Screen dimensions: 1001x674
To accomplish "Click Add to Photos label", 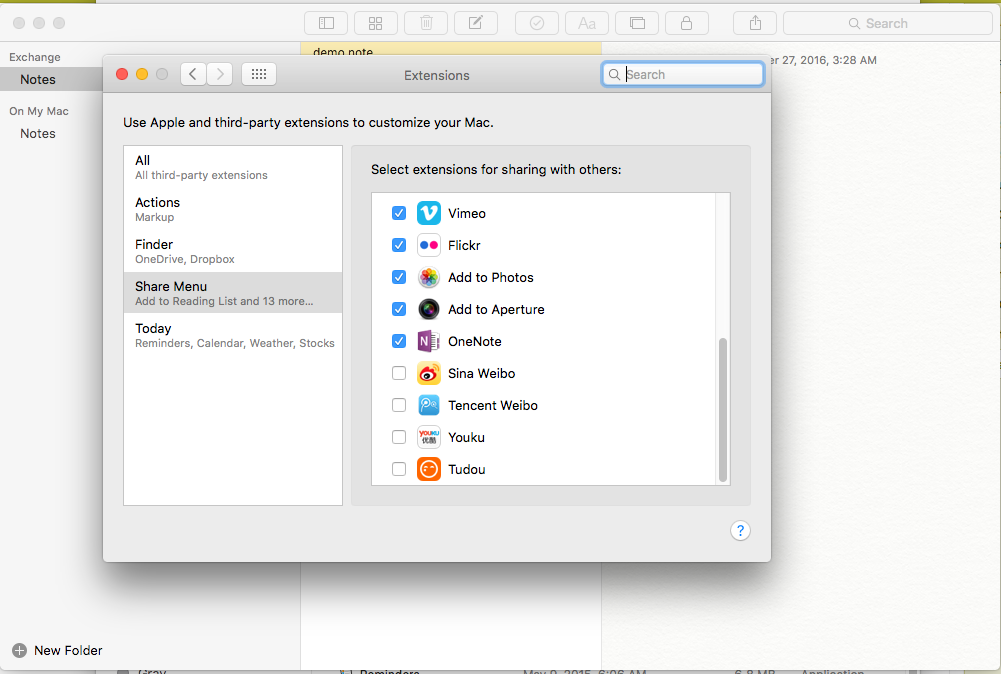I will click(x=491, y=277).
